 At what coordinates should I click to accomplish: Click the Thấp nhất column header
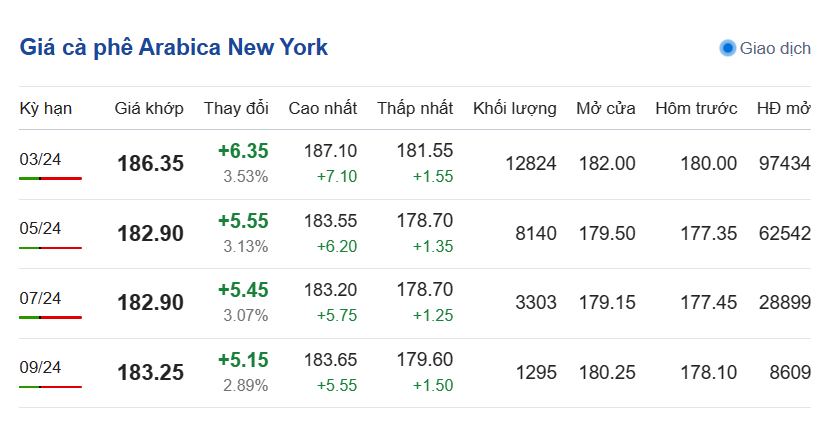coord(415,108)
